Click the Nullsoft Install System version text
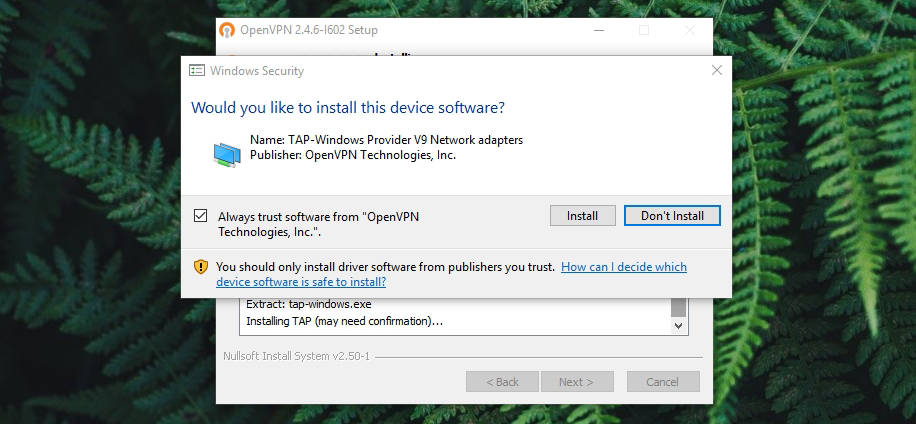This screenshot has width=916, height=424. (x=296, y=356)
